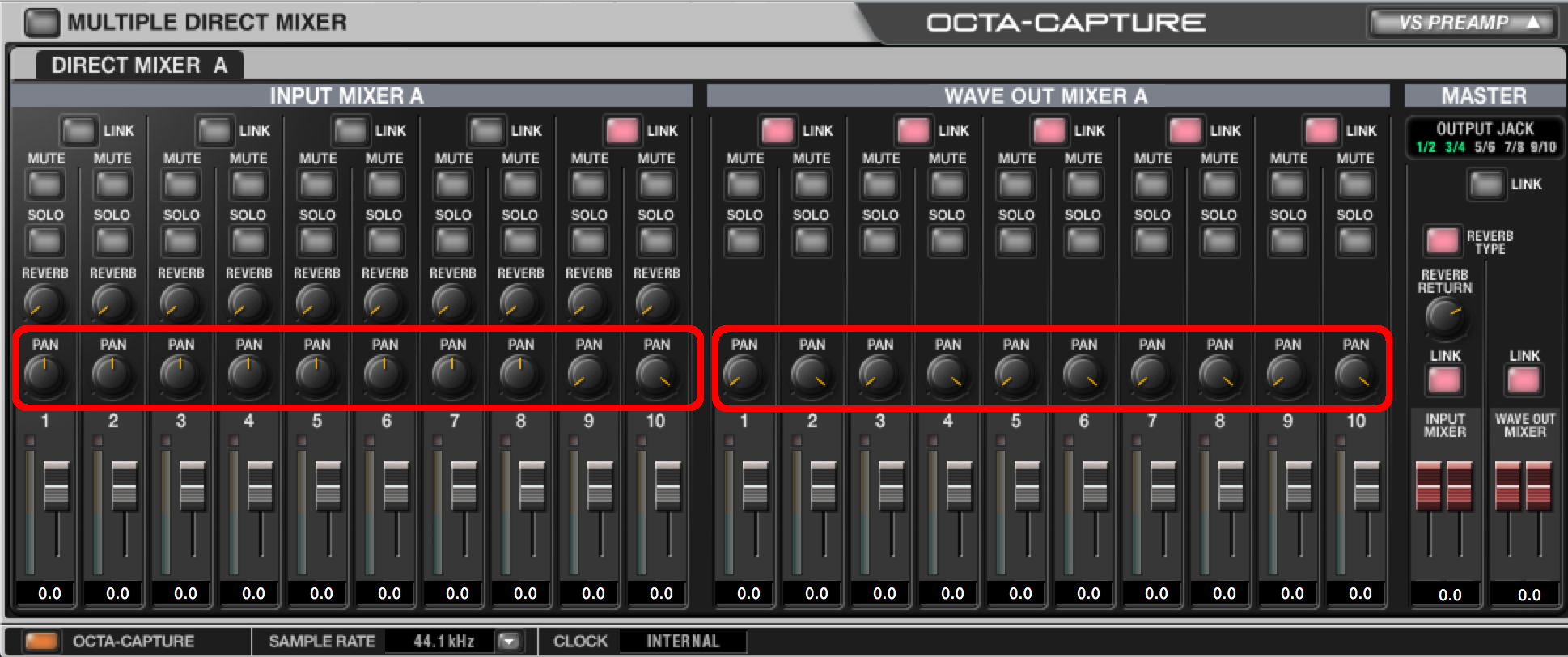Click the INTERNAL clock value
The image size is (1568, 657).
(683, 642)
